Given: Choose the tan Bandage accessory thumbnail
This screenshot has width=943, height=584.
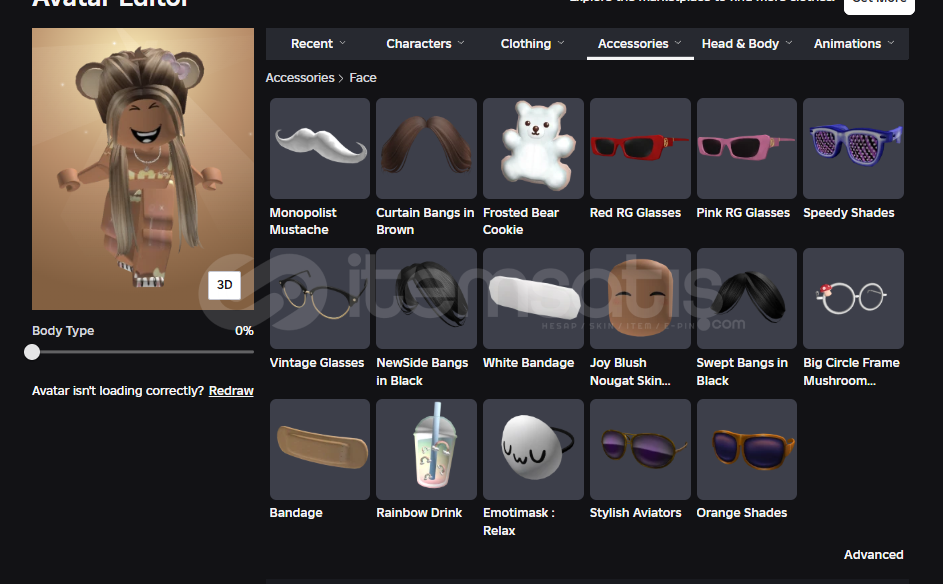Looking at the screenshot, I should click(x=320, y=449).
